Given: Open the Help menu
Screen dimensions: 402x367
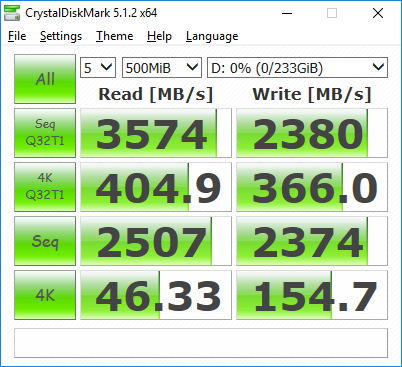Looking at the screenshot, I should coord(159,36).
